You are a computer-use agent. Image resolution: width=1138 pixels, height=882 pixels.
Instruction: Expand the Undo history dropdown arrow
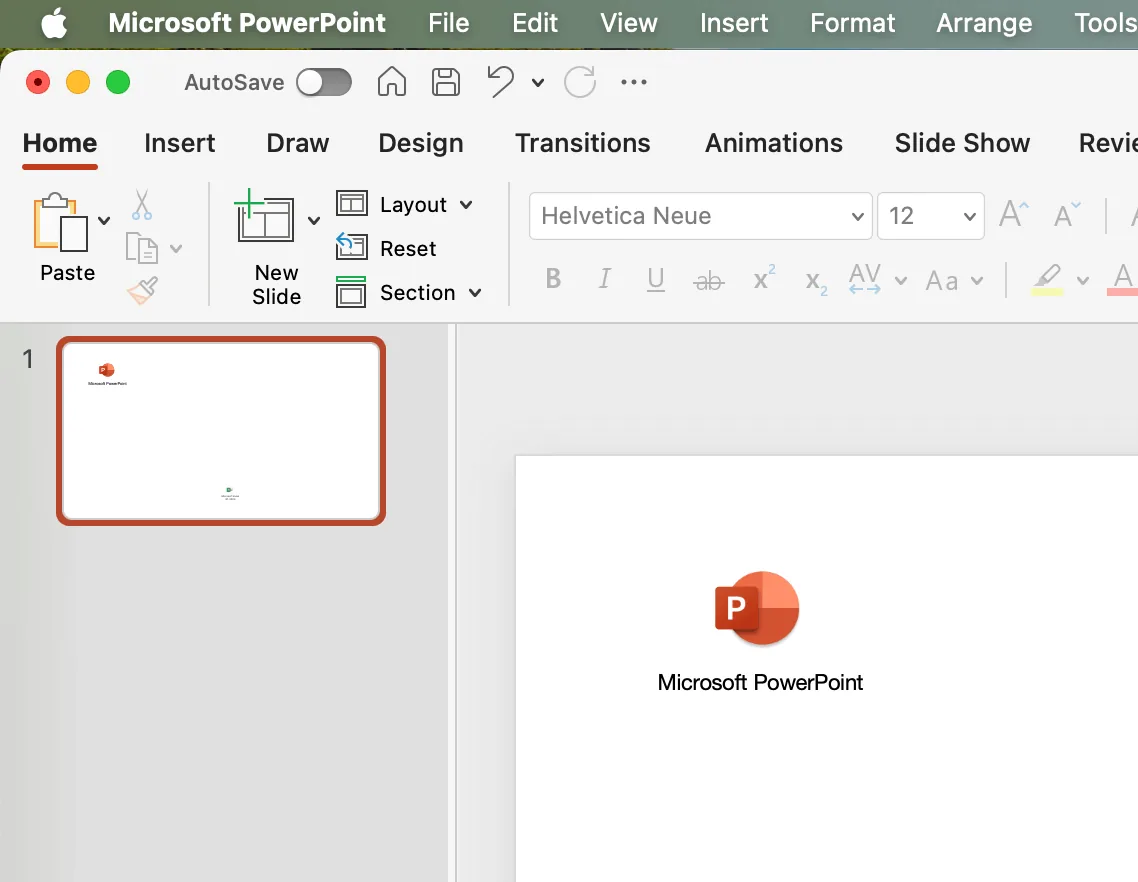pos(538,83)
